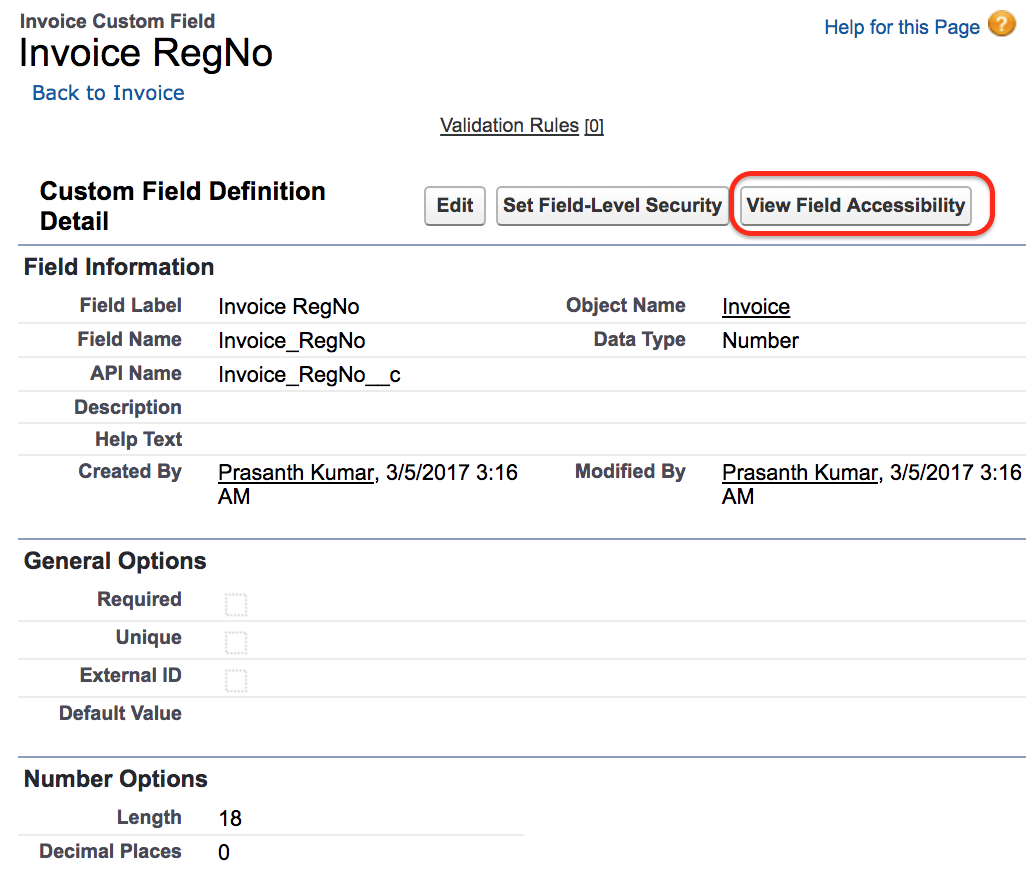Open the Help for this Page link
The width and height of the screenshot is (1032, 880).
[x=902, y=27]
